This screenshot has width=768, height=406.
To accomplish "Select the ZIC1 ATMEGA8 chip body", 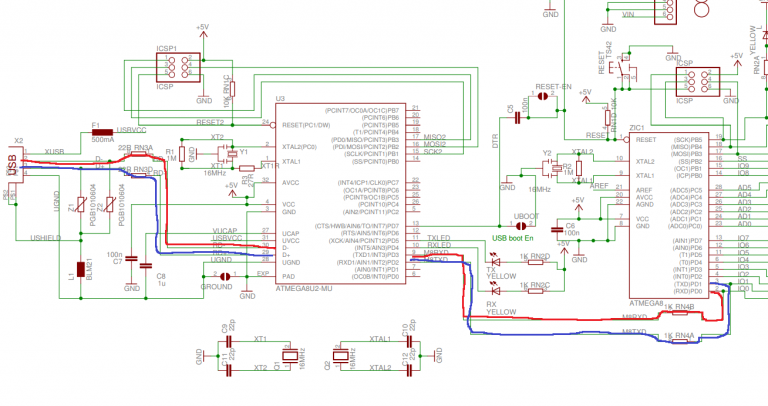I will 669,215.
